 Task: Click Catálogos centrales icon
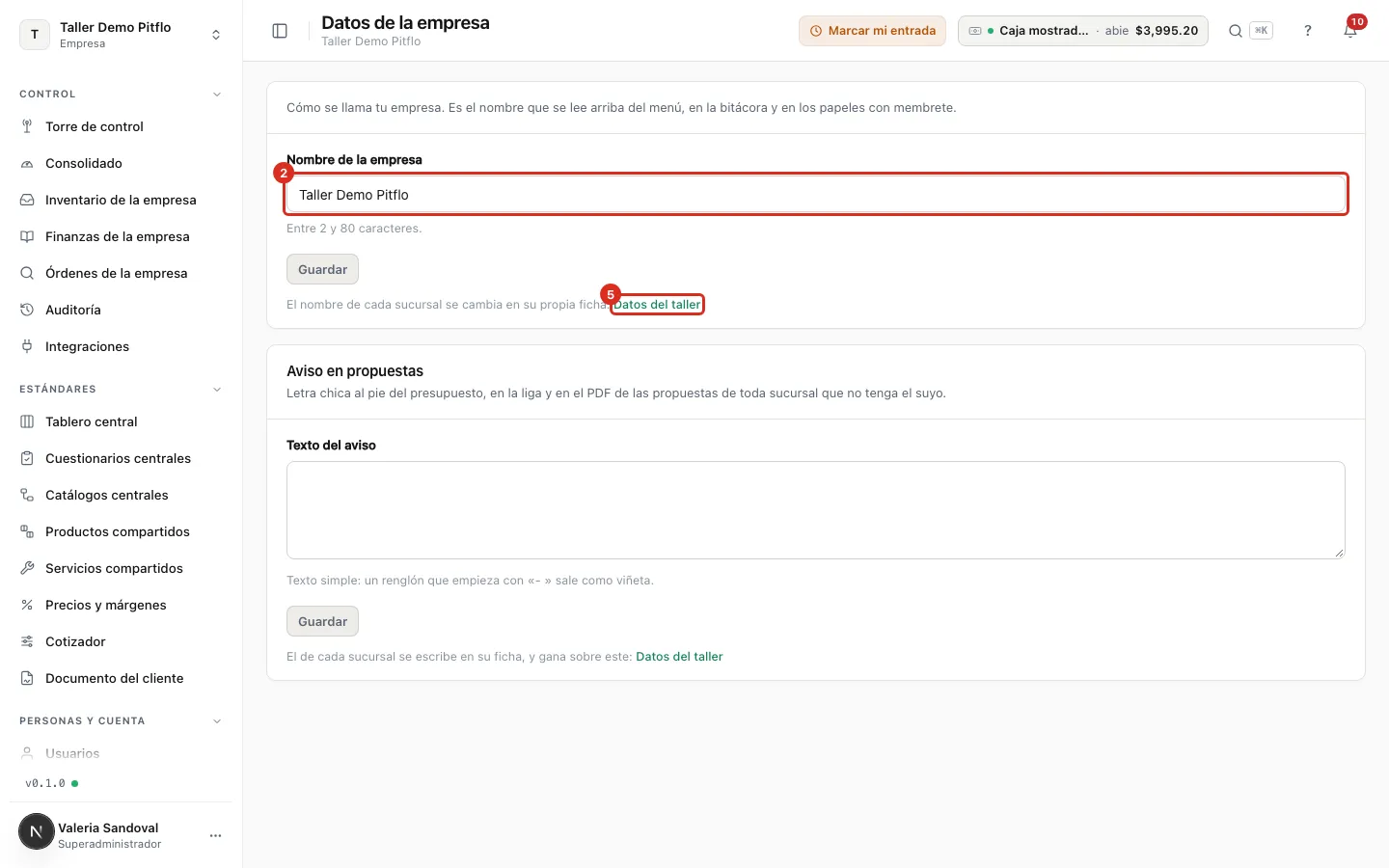(27, 495)
